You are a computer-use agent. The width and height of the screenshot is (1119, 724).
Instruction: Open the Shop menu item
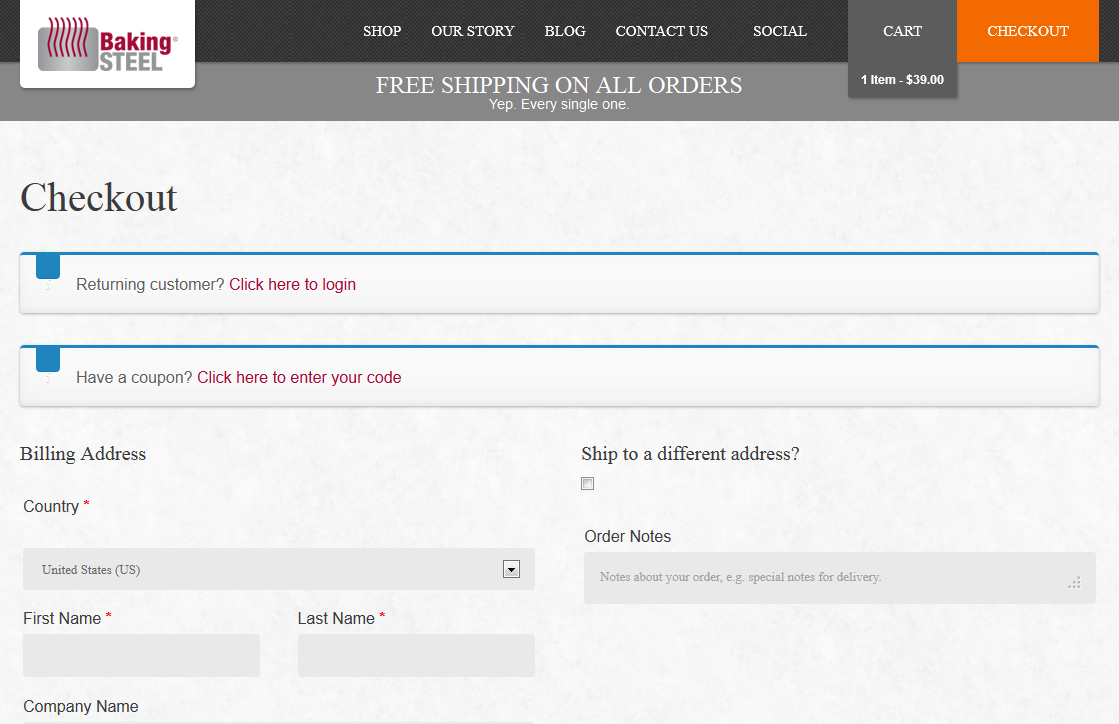tap(382, 31)
